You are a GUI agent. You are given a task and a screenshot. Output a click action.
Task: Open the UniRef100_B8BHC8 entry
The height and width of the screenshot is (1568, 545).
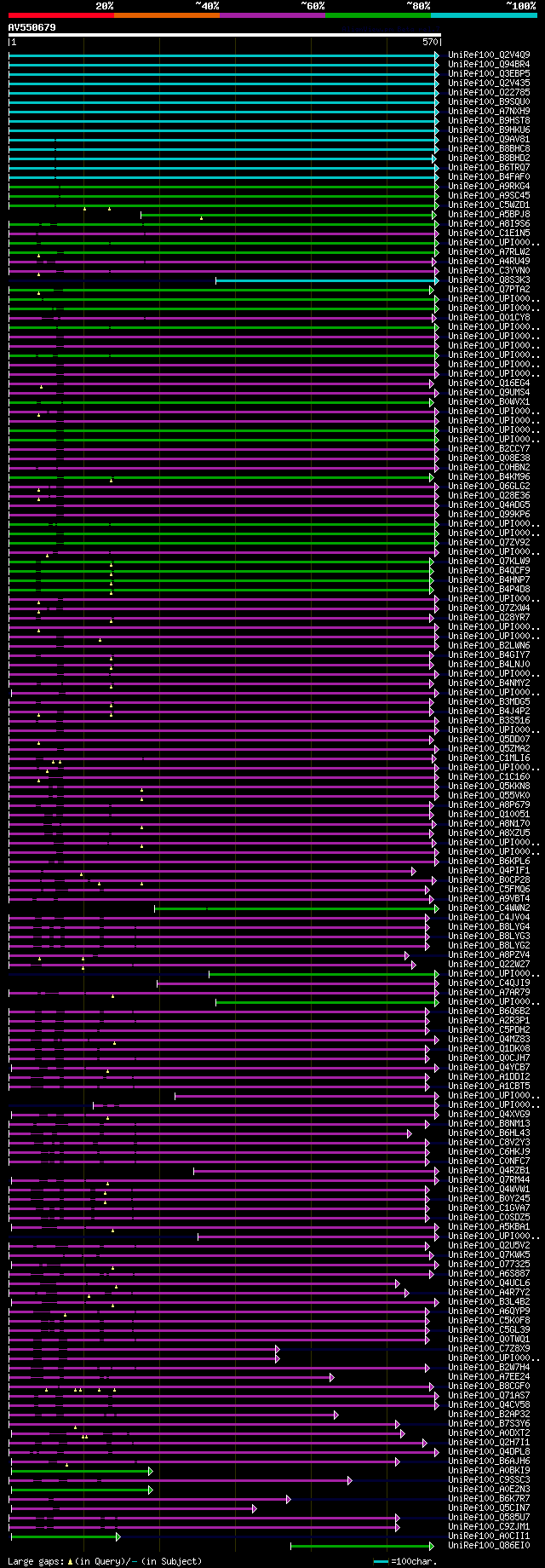point(489,148)
